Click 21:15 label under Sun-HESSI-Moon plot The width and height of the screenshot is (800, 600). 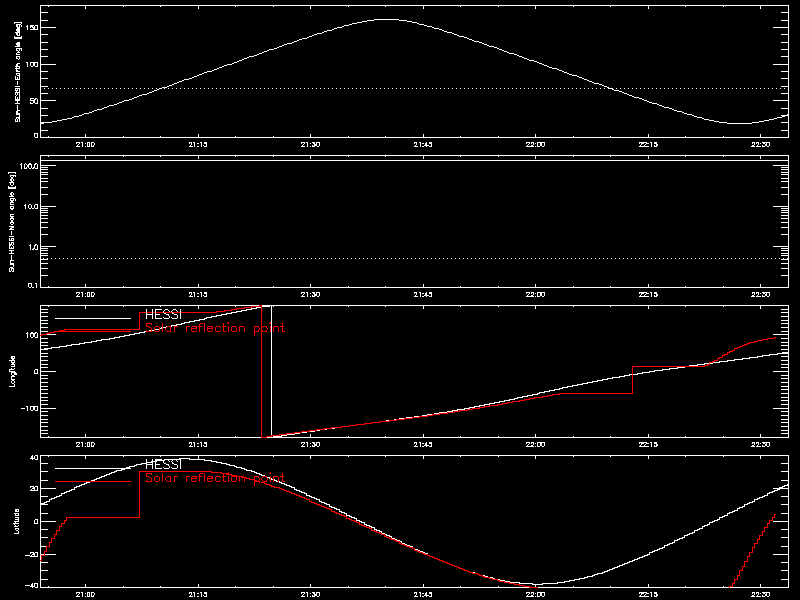(198, 294)
